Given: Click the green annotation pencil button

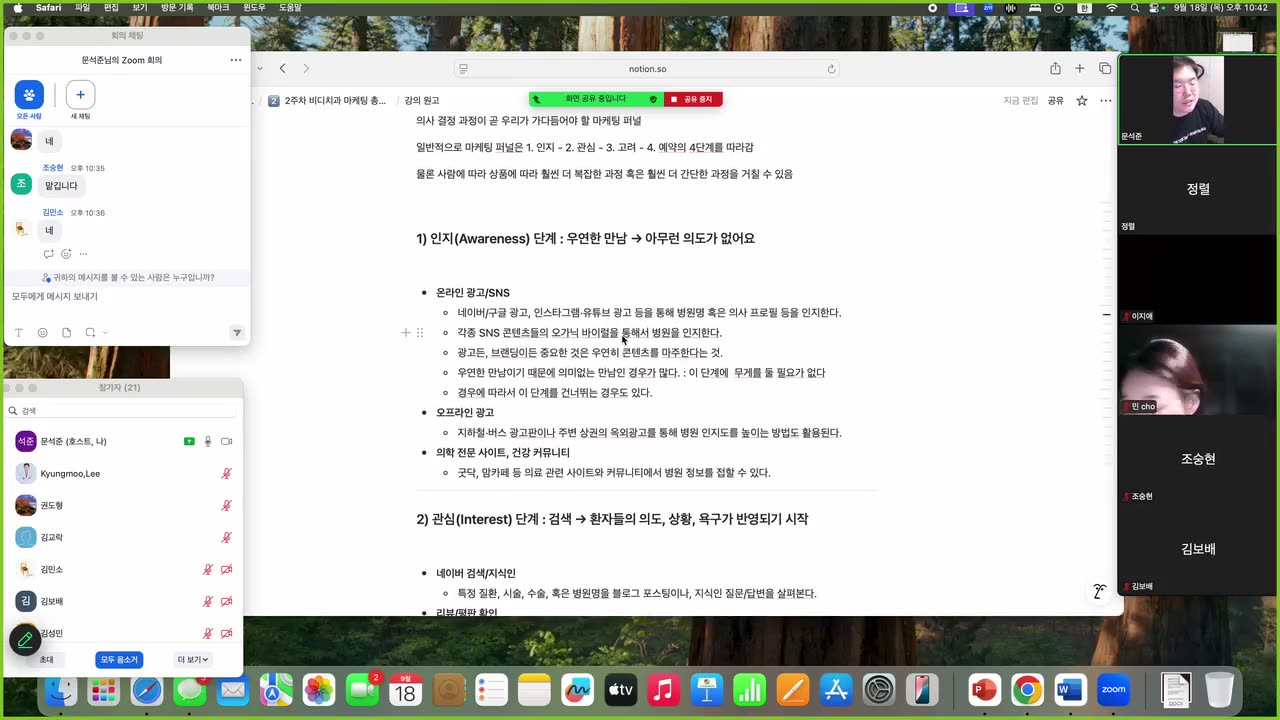Looking at the screenshot, I should [x=25, y=640].
